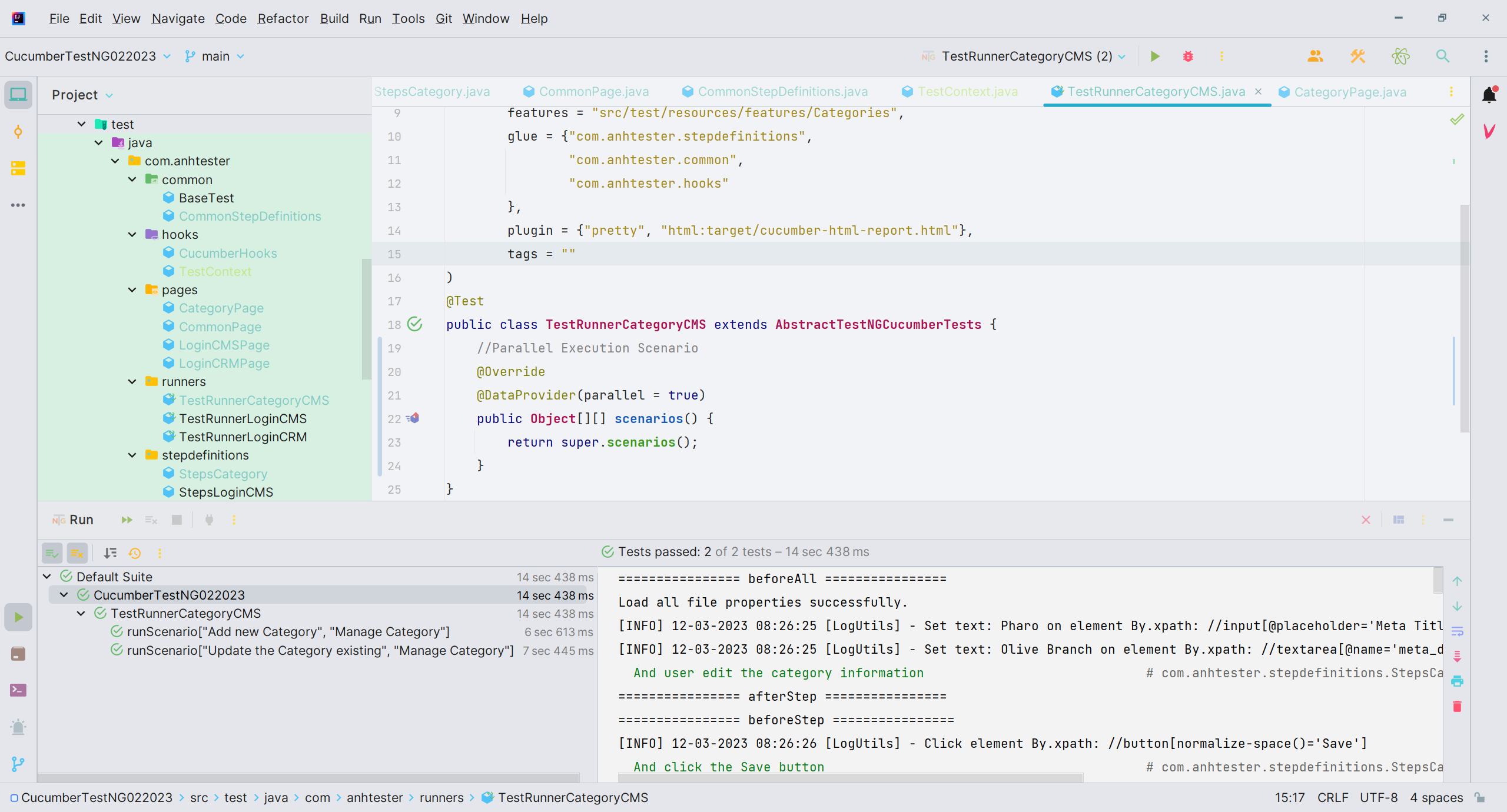Open editor tabs overflow menu
Image resolution: width=1507 pixels, height=812 pixels.
1451,91
